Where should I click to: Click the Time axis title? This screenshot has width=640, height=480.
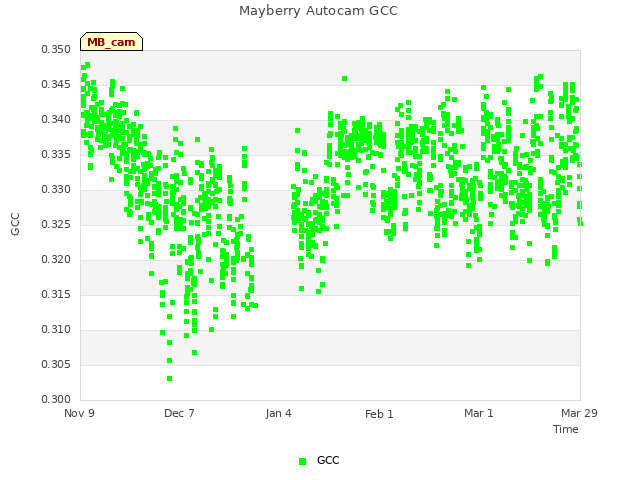(x=566, y=429)
